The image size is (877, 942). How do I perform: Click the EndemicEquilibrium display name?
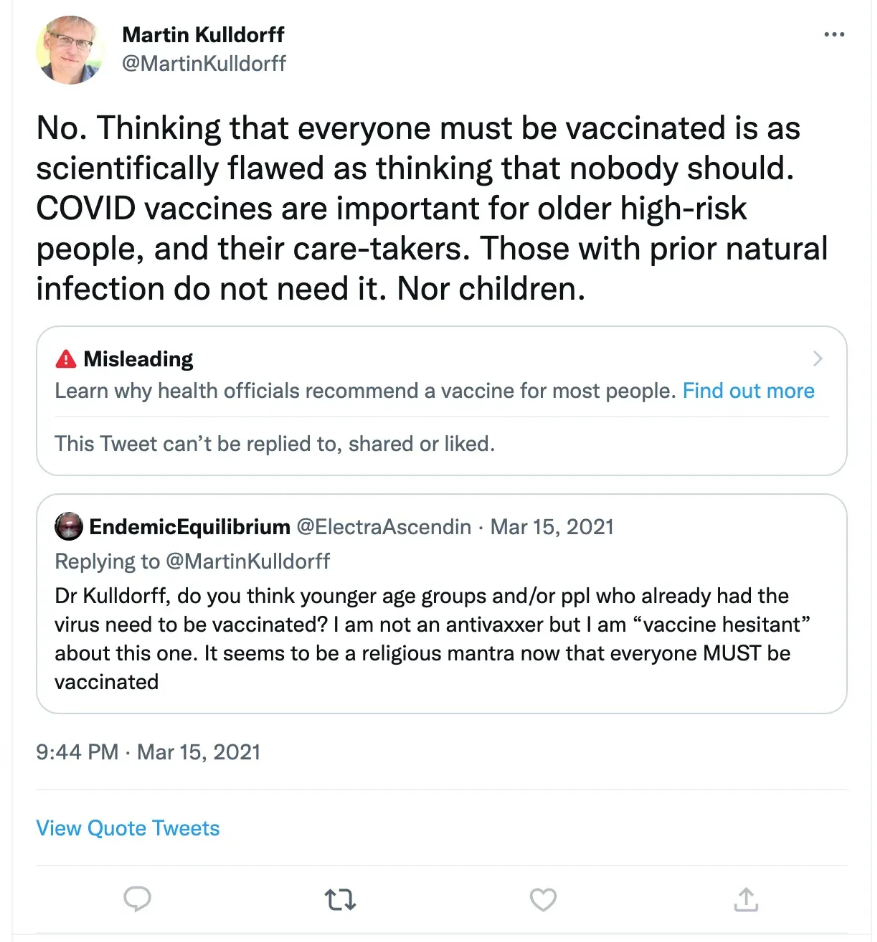click(190, 527)
